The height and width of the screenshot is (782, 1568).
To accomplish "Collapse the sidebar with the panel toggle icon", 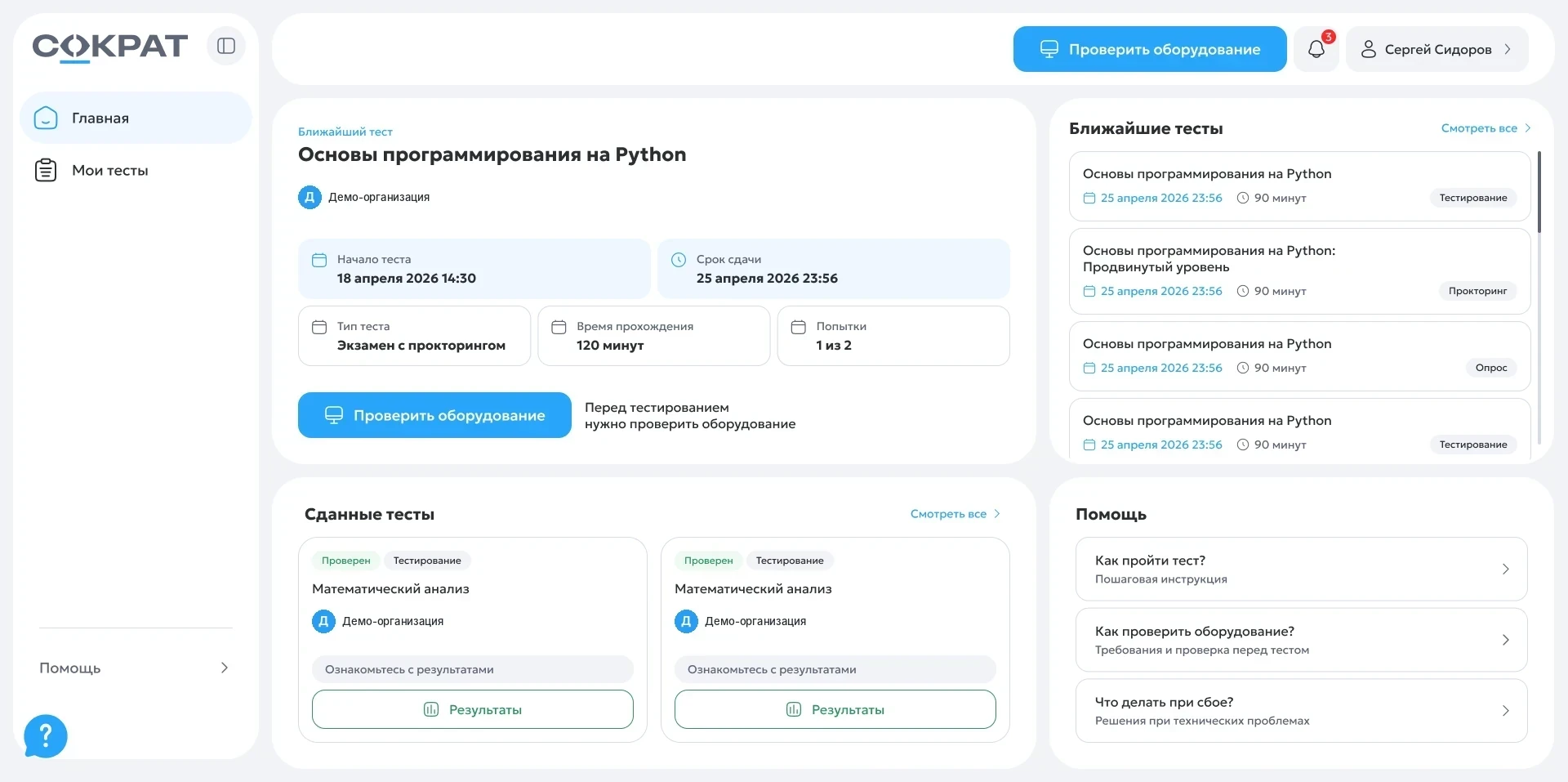I will click(x=226, y=46).
